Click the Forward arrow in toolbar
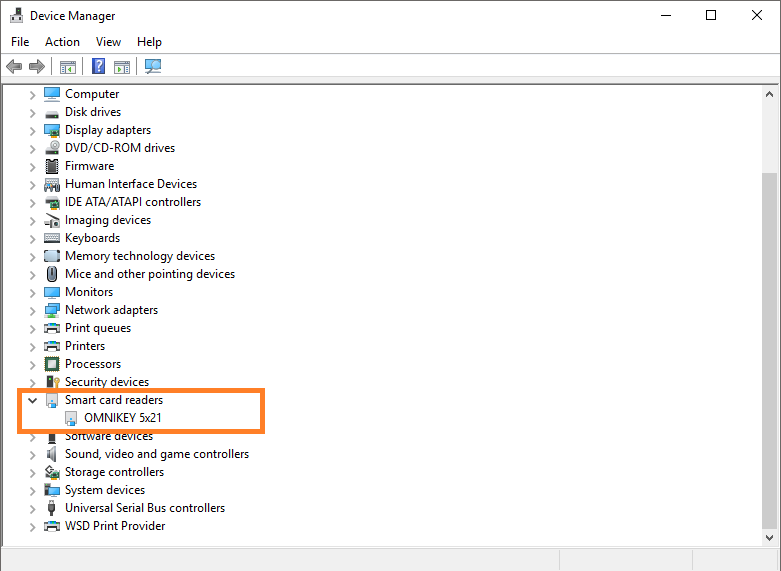This screenshot has width=781, height=571. (x=37, y=67)
